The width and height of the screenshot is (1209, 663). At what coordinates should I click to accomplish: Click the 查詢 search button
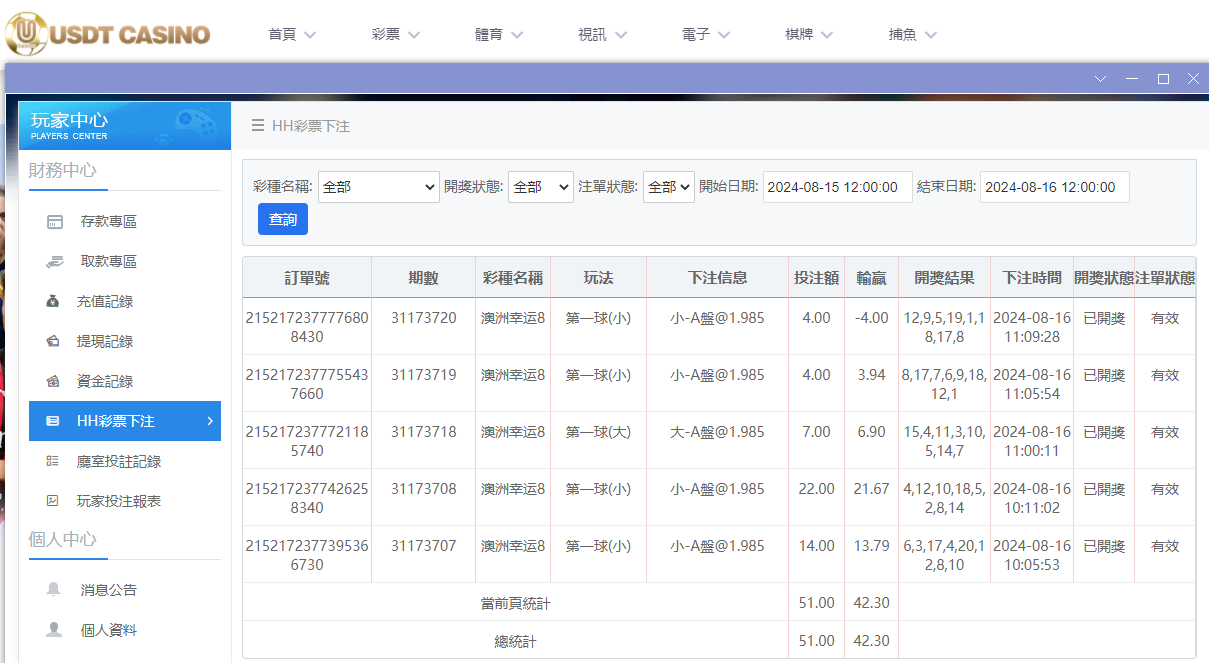(x=282, y=218)
